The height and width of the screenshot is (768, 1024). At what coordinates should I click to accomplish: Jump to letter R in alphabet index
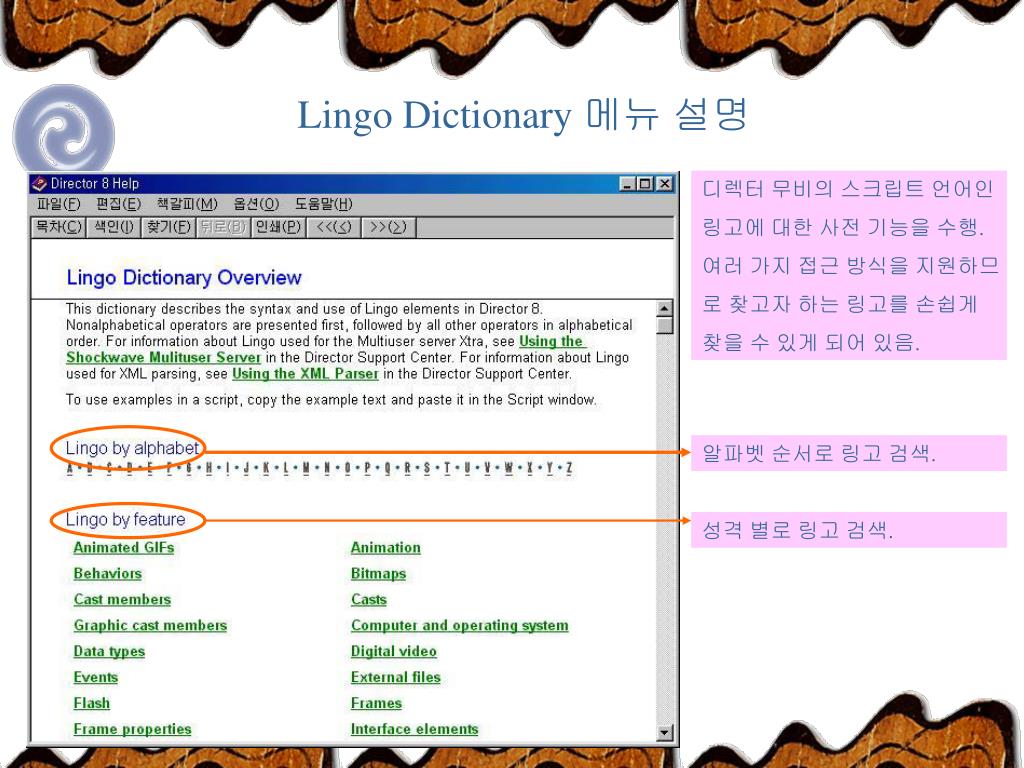408,468
